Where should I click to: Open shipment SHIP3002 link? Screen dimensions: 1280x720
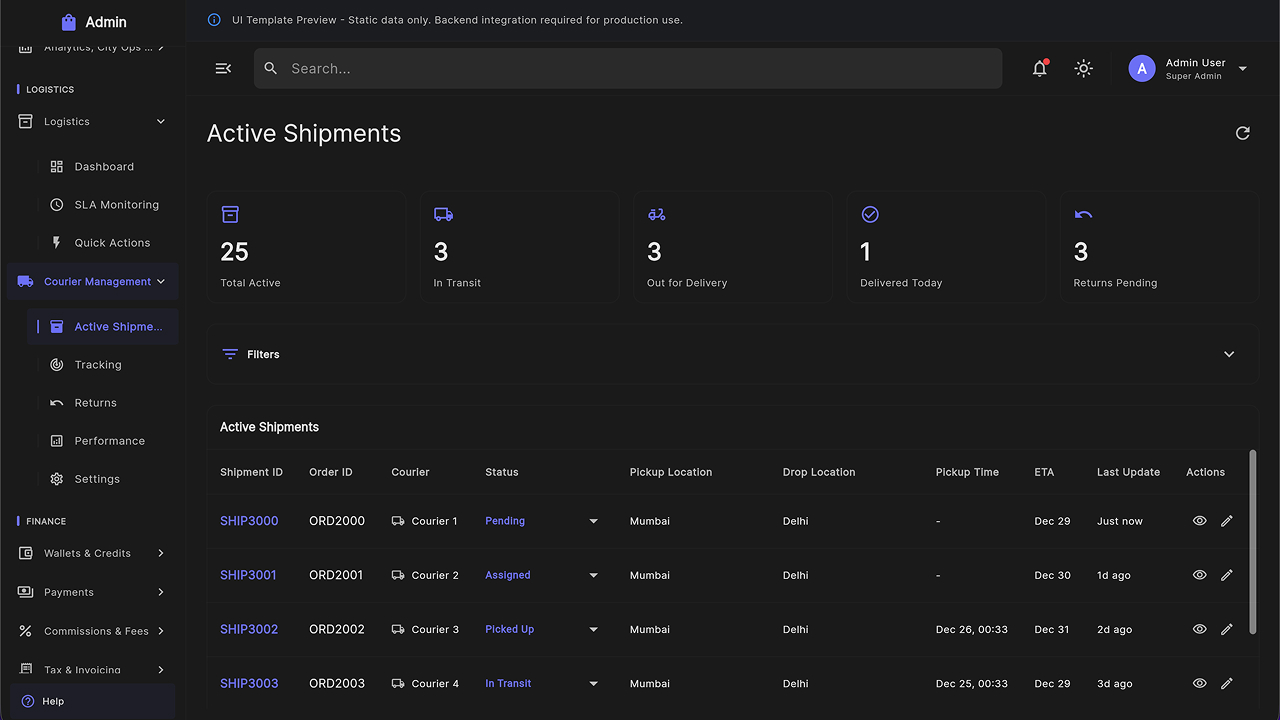pos(249,629)
